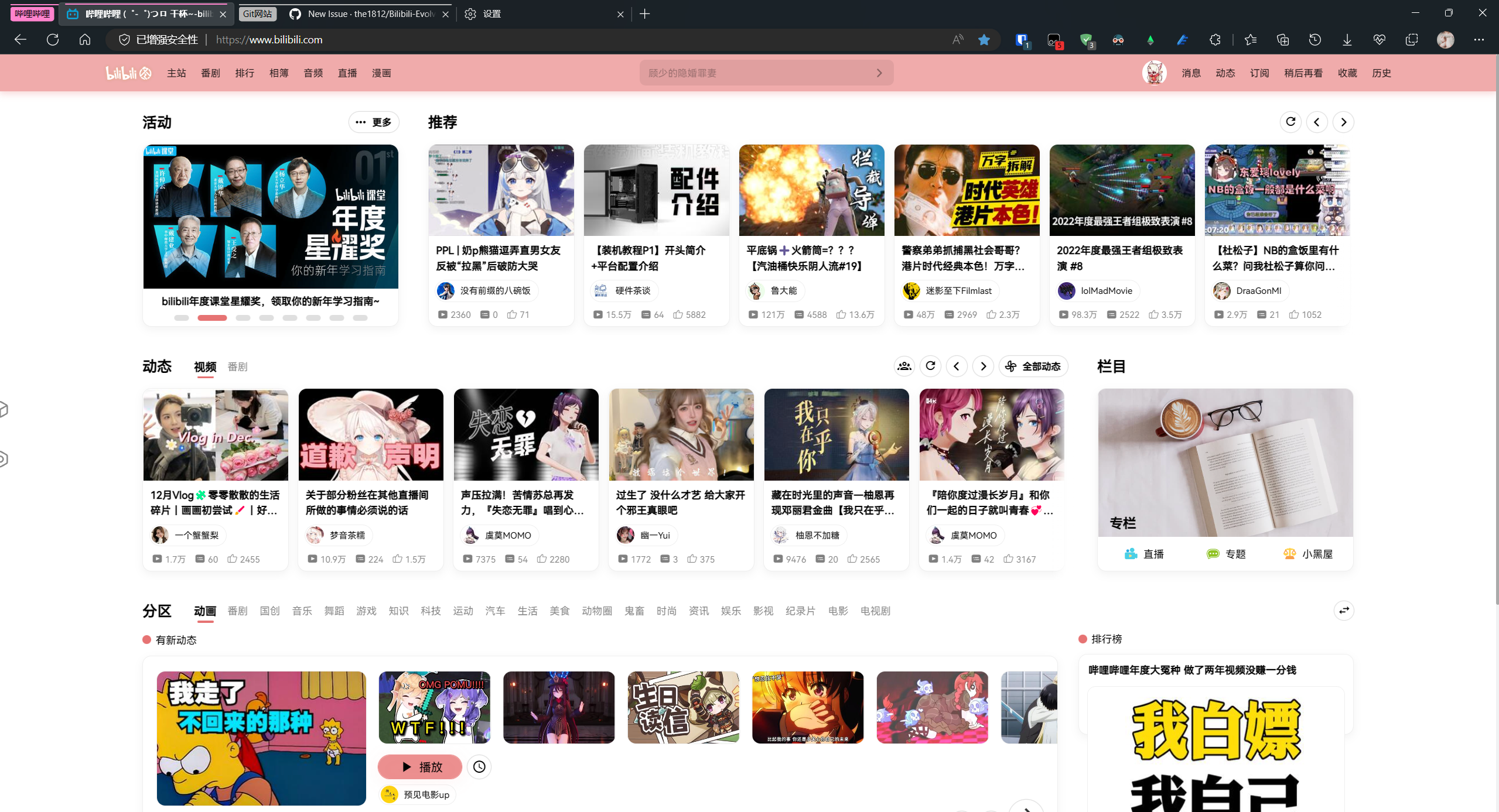Image resolution: width=1499 pixels, height=812 pixels.
Task: Switch to 番剧 tab in 动态
Action: tap(237, 366)
